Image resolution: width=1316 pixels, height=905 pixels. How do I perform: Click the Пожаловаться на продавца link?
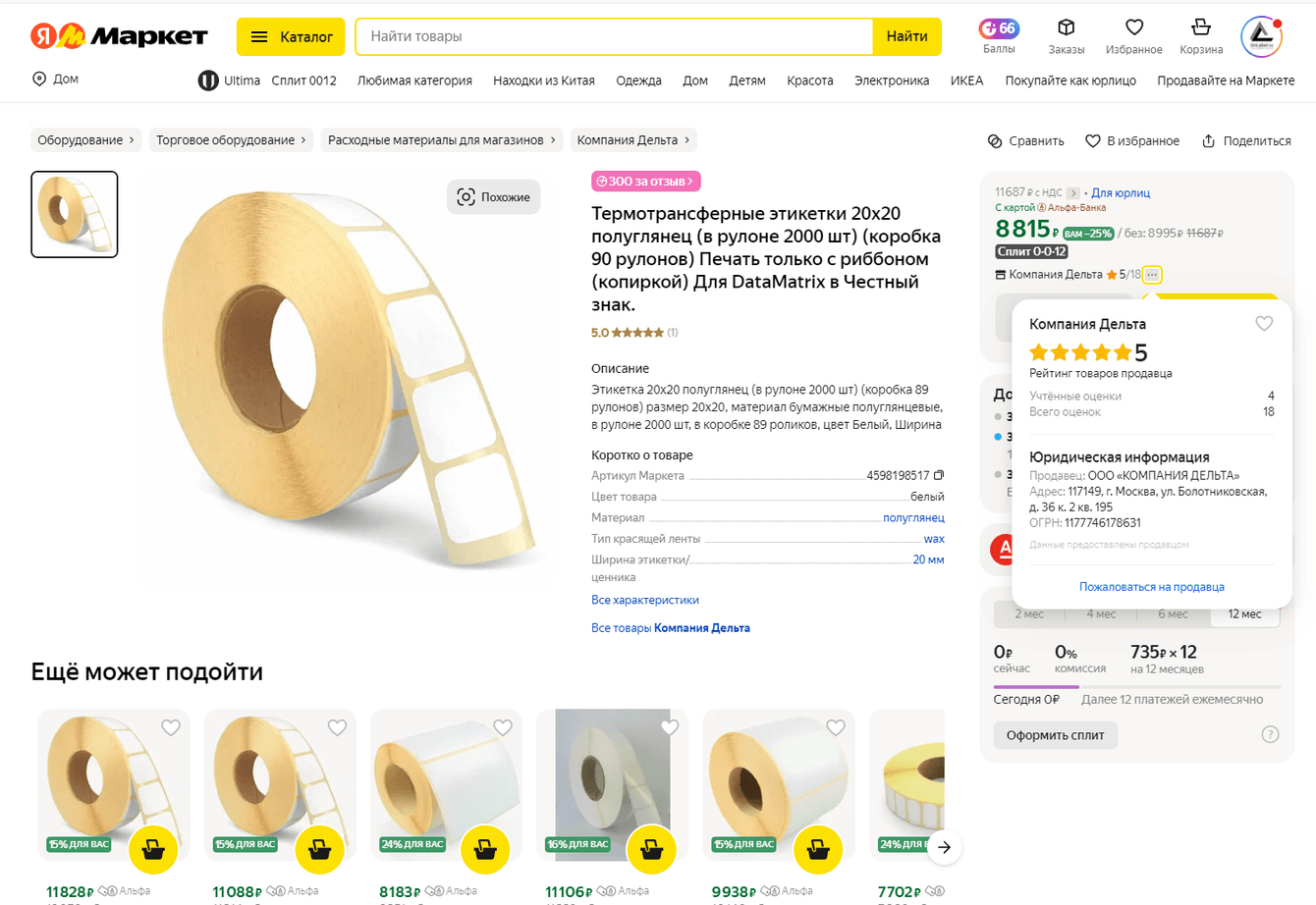(x=1151, y=587)
